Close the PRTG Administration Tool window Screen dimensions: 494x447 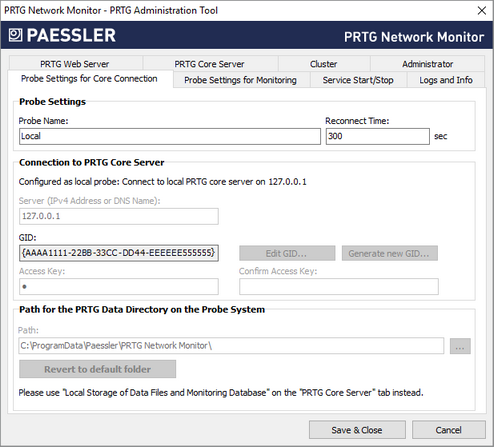482,10
